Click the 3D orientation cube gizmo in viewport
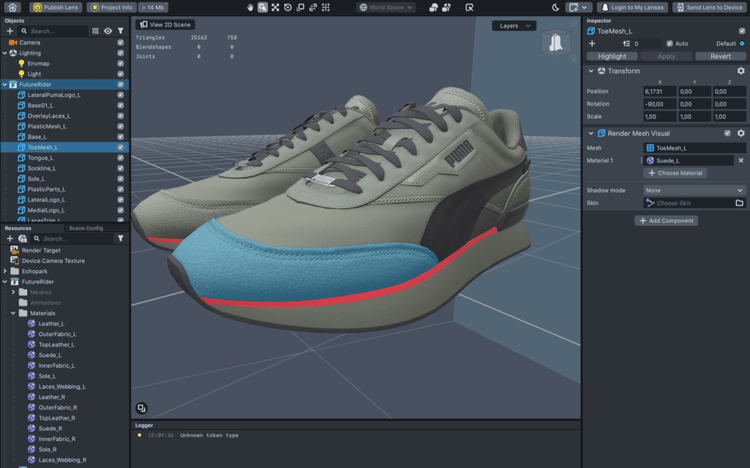 tap(553, 42)
